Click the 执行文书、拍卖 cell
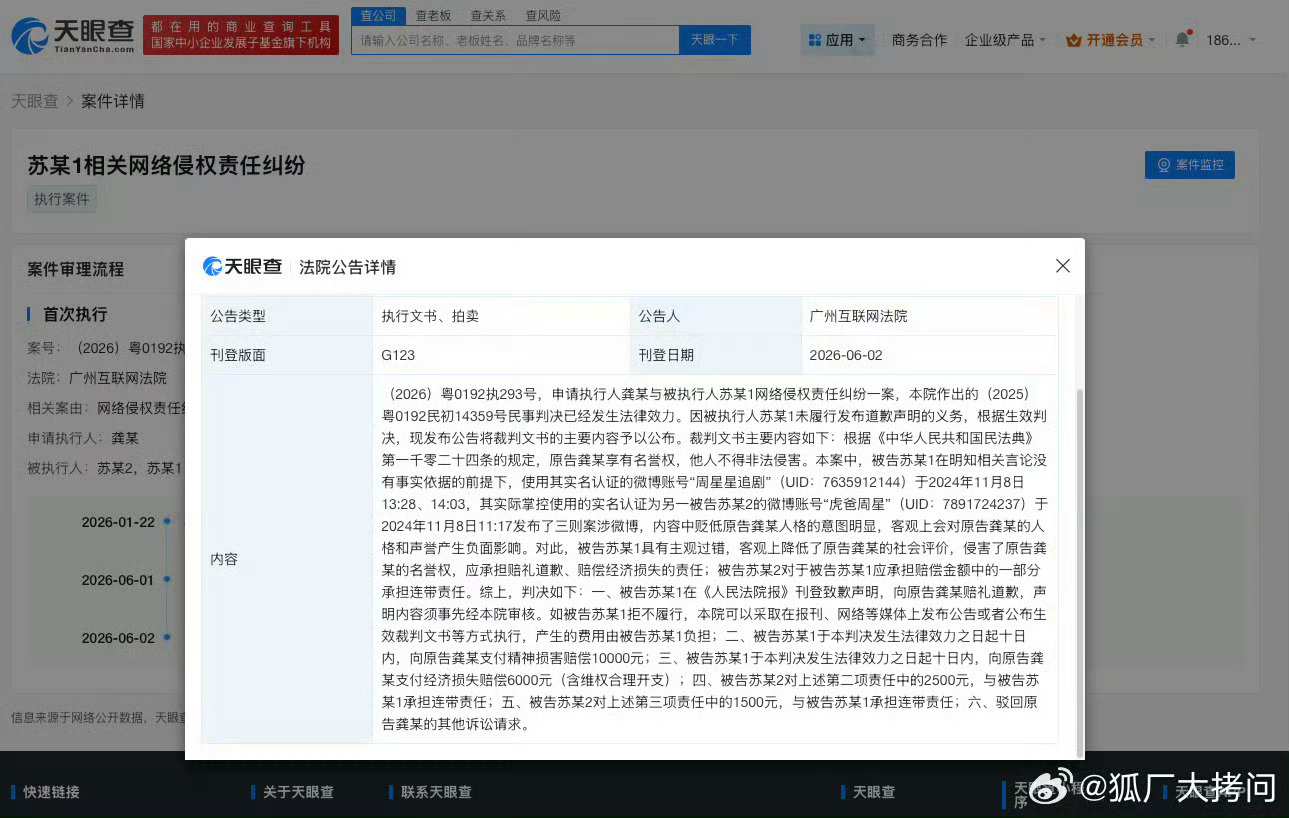Image resolution: width=1289 pixels, height=818 pixels. (501, 316)
